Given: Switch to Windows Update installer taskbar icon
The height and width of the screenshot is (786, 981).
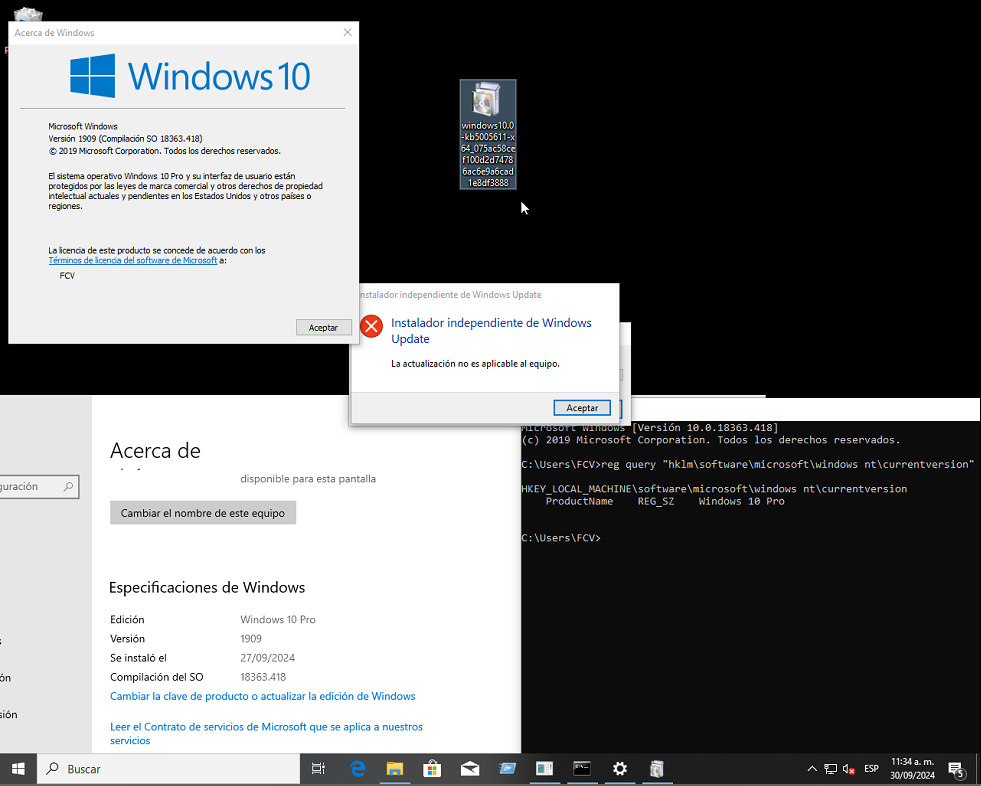Looking at the screenshot, I should tap(657, 768).
